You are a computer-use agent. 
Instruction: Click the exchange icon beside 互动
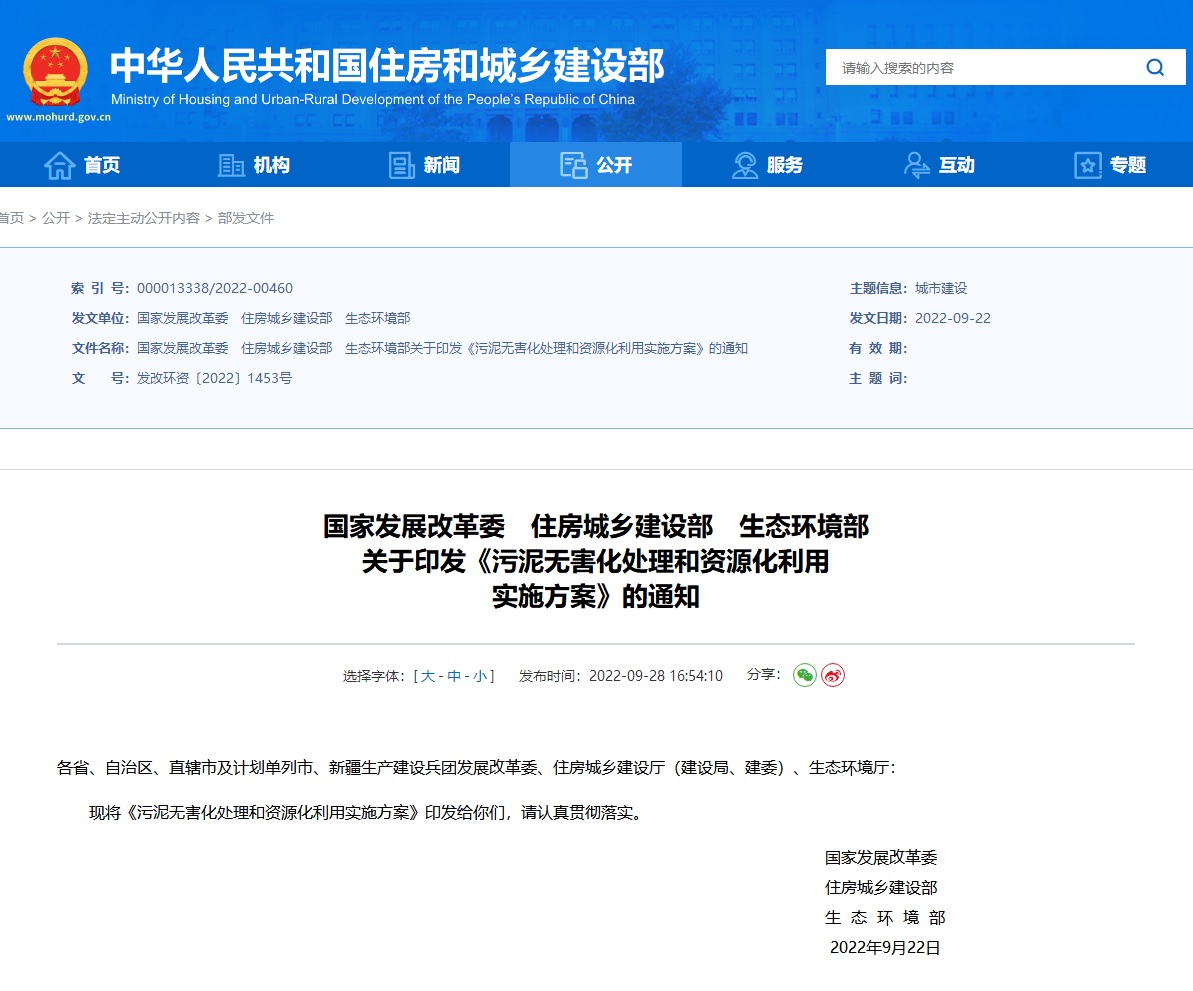916,165
